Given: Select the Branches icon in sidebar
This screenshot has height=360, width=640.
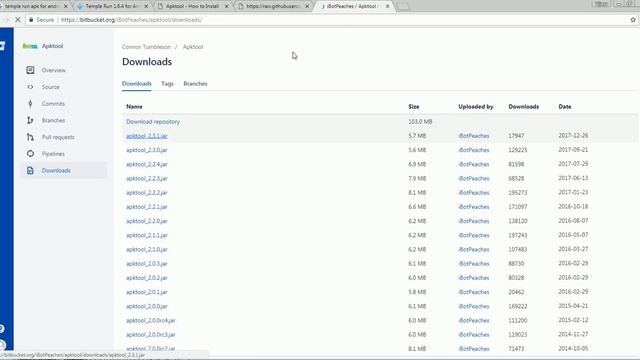Looking at the screenshot, I should 30,120.
